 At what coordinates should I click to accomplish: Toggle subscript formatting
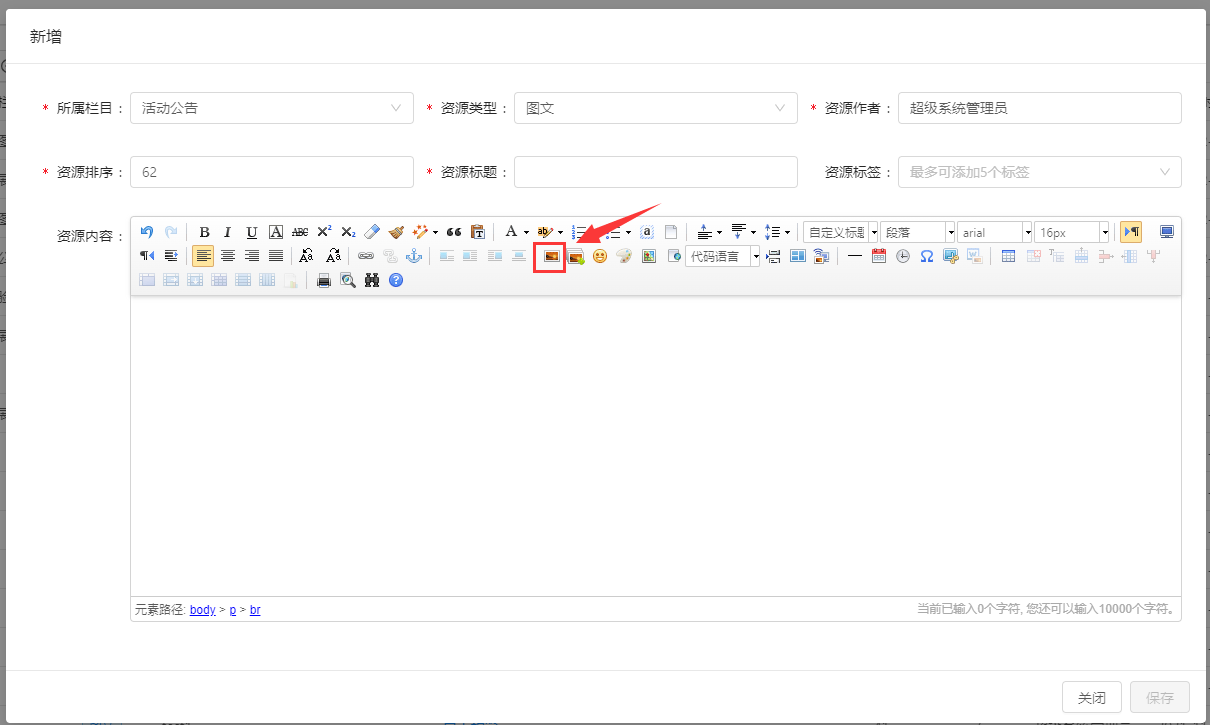(348, 232)
